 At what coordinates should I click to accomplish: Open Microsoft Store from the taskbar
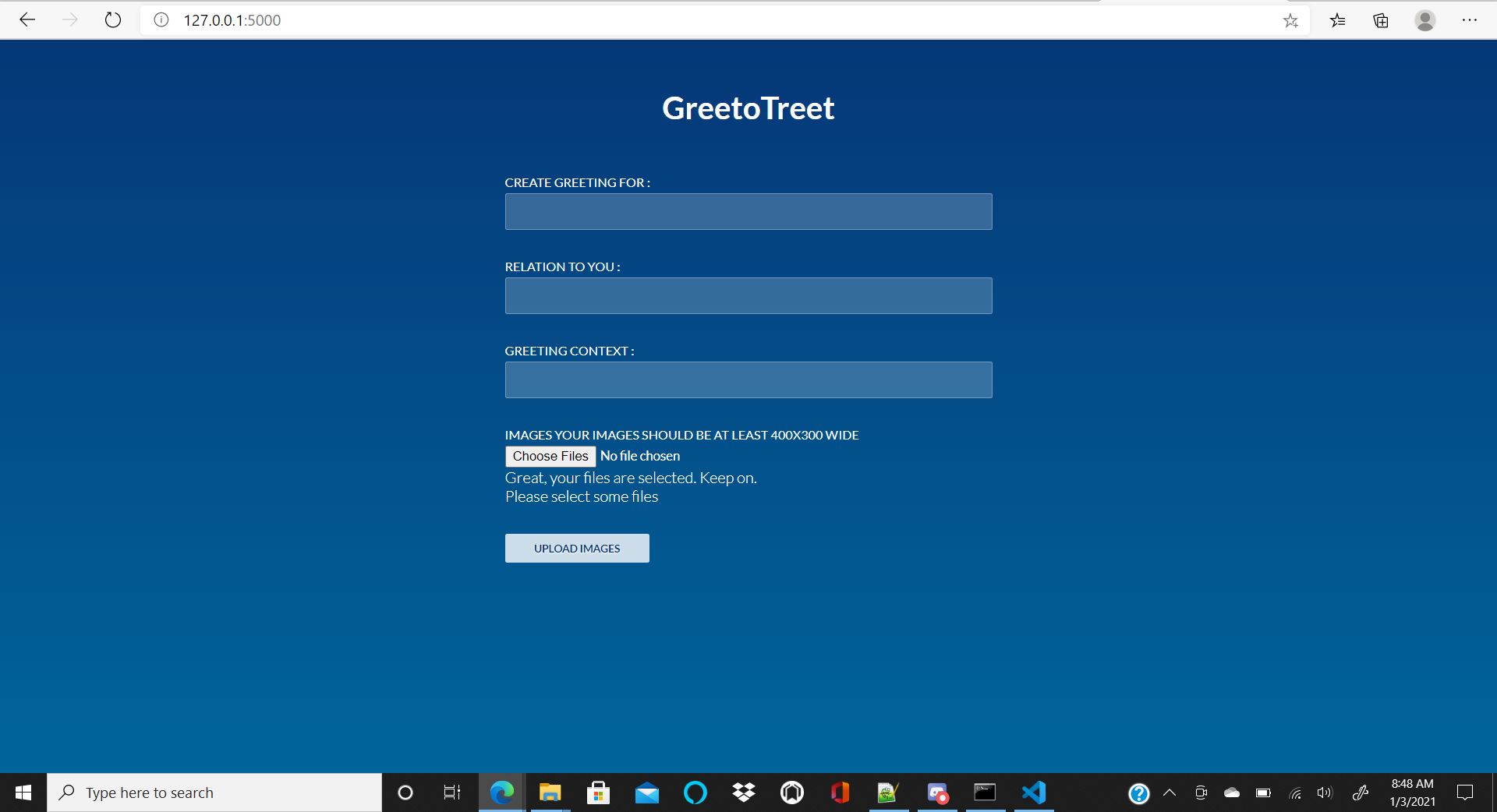(598, 793)
